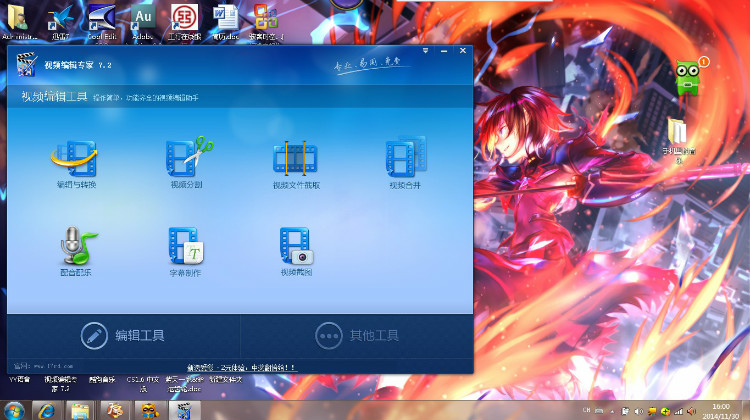The height and width of the screenshot is (420, 750).
Task: Click the green plus shield tray icon
Action: click(665, 411)
